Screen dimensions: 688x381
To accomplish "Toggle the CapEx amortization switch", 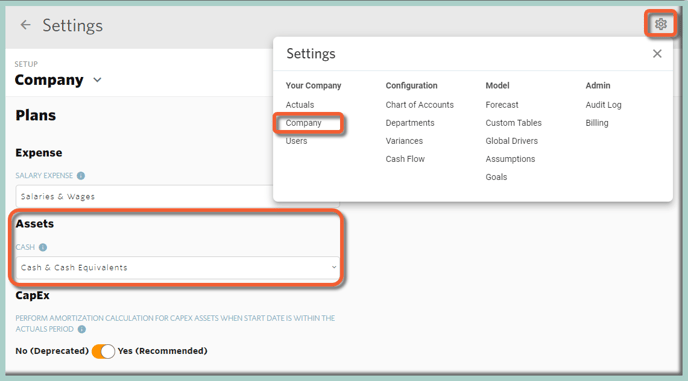I will tap(103, 351).
